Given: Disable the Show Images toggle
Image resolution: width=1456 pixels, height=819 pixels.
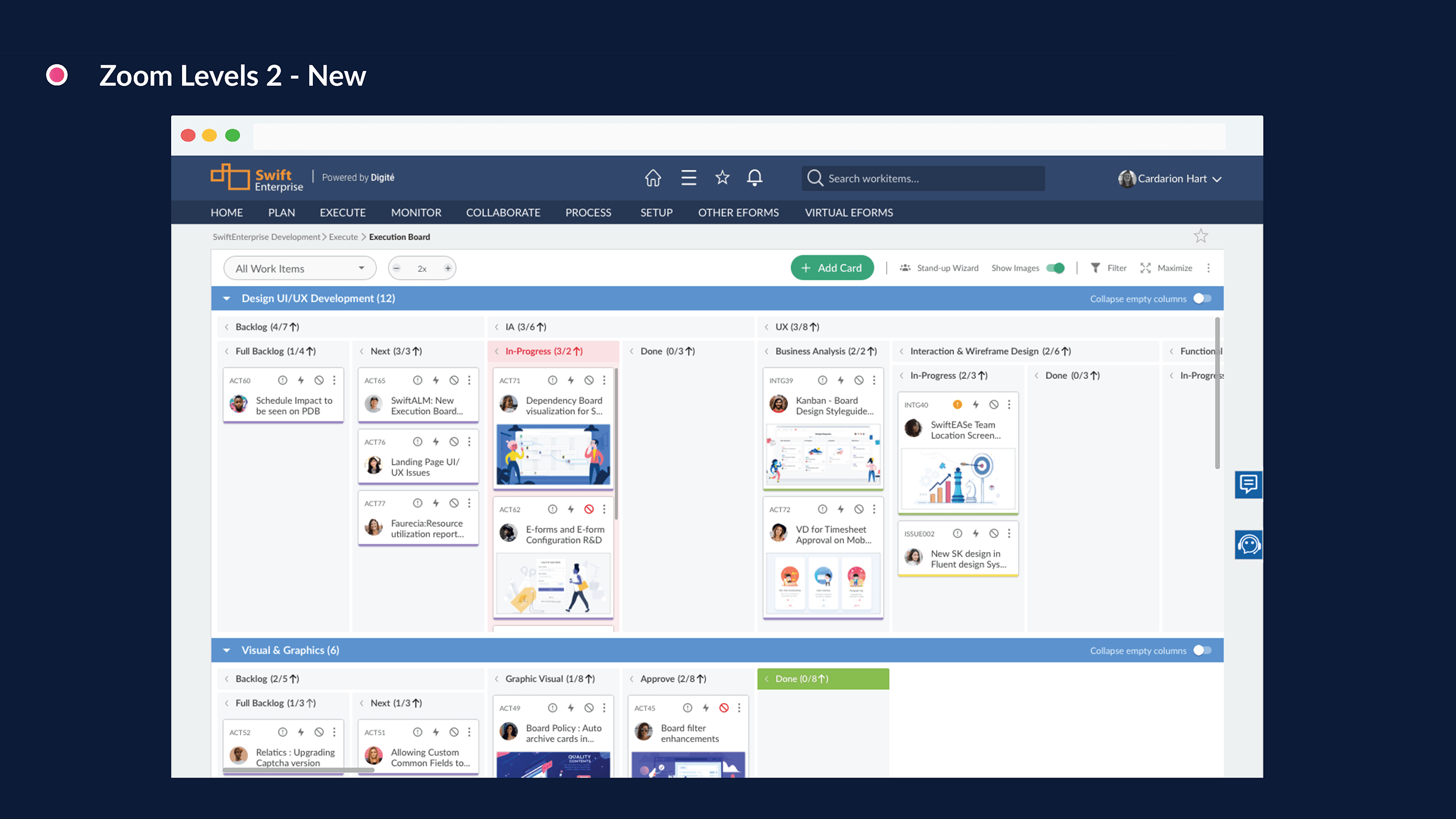Looking at the screenshot, I should click(1055, 267).
